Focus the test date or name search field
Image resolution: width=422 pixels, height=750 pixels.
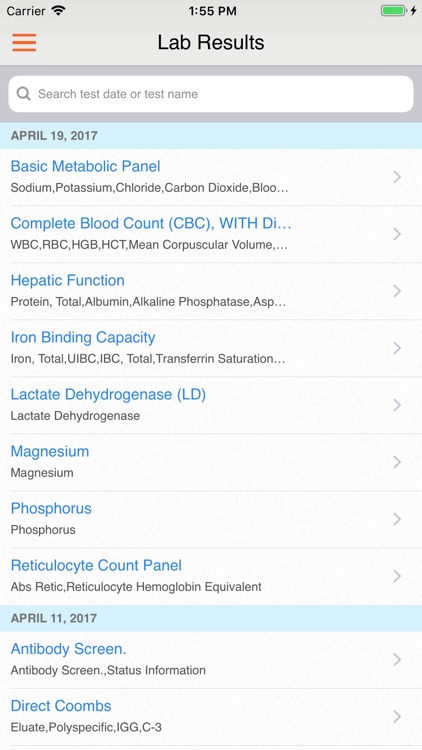point(211,94)
